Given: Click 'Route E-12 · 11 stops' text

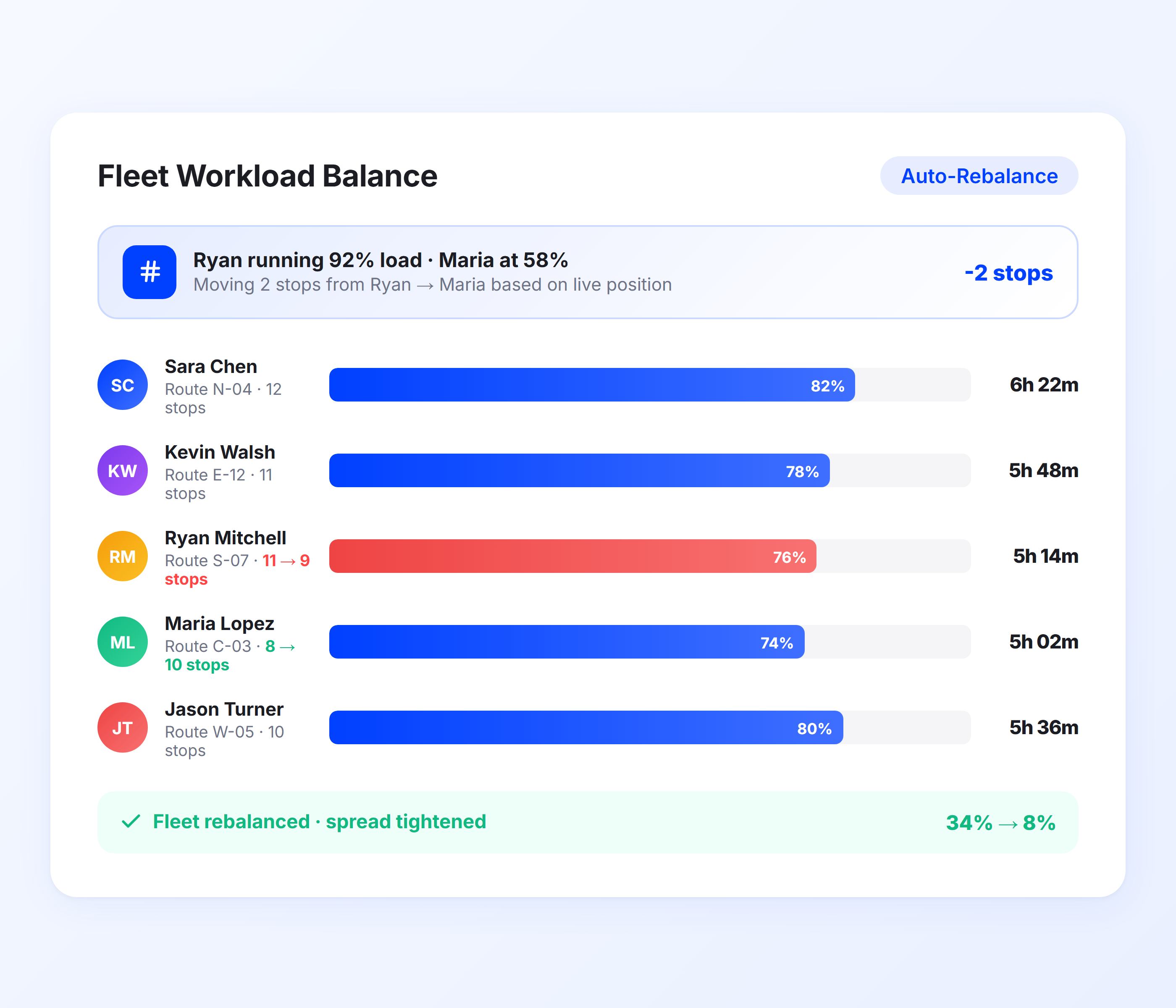Looking at the screenshot, I should coord(218,484).
